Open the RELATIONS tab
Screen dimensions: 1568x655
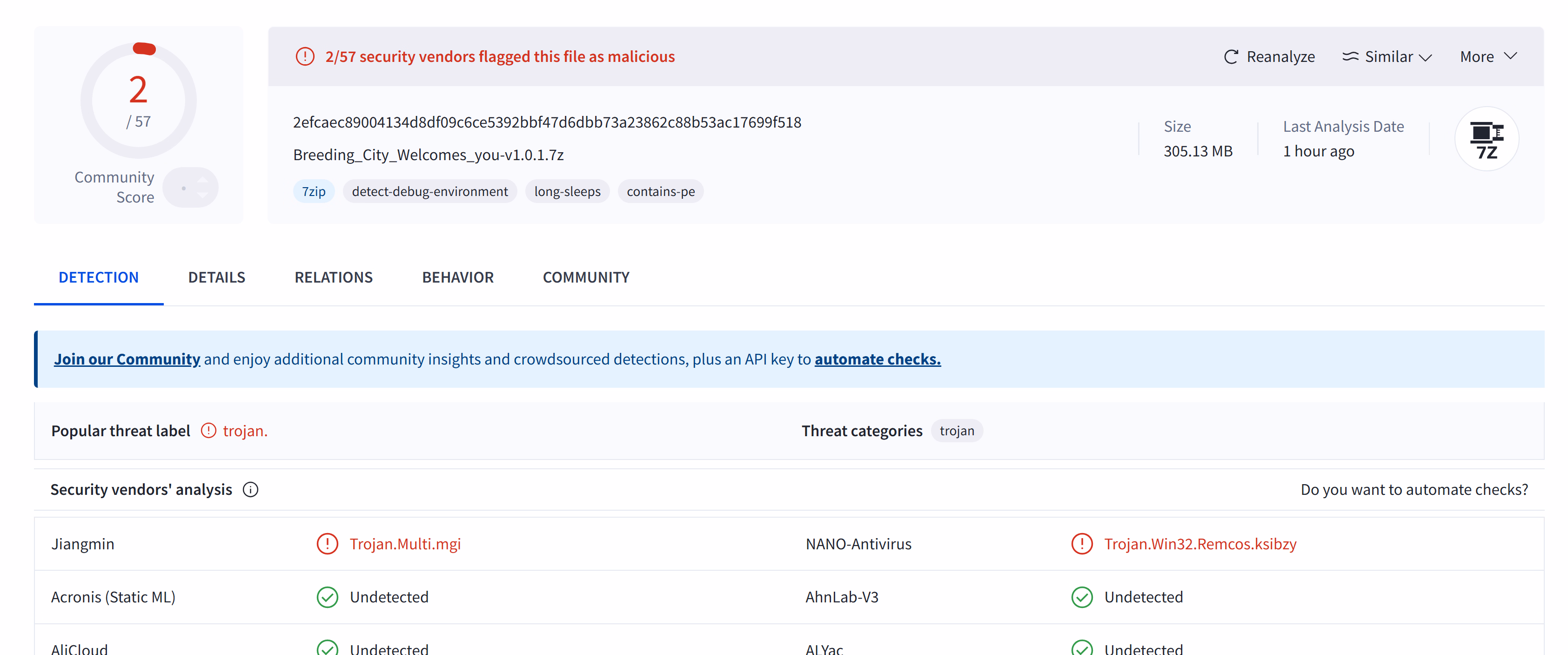coord(334,277)
